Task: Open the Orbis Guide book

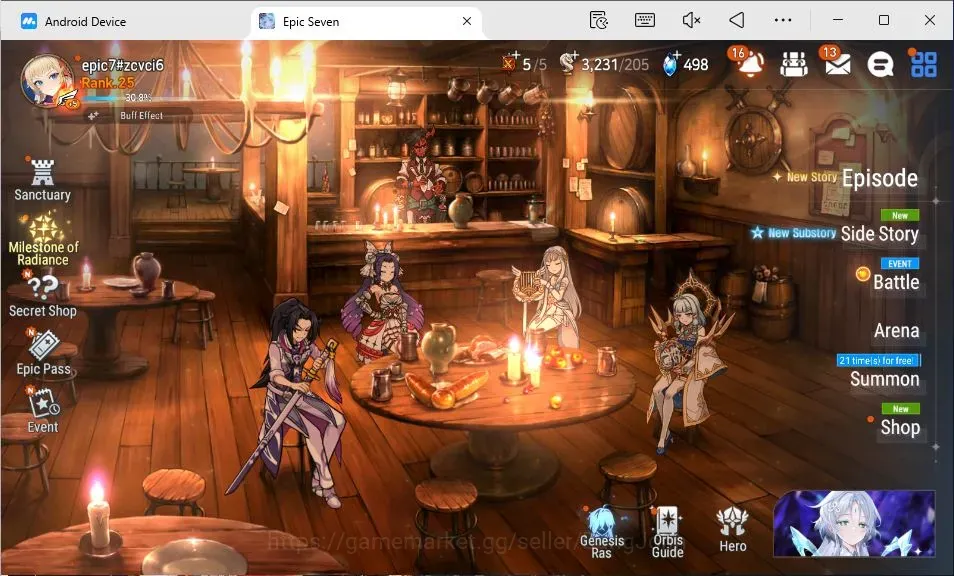Action: coord(667,532)
